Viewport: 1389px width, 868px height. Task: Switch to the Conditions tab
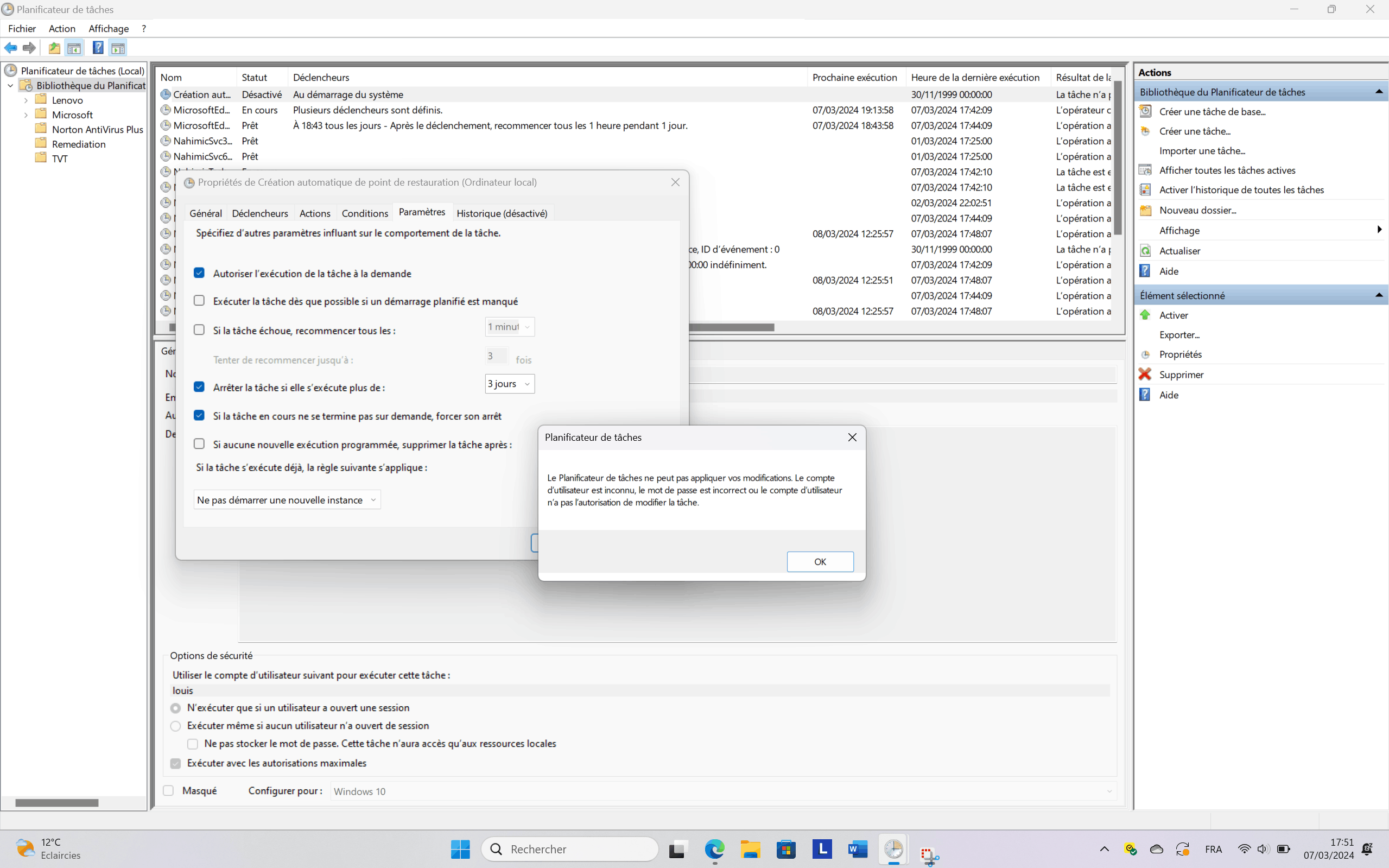point(365,213)
